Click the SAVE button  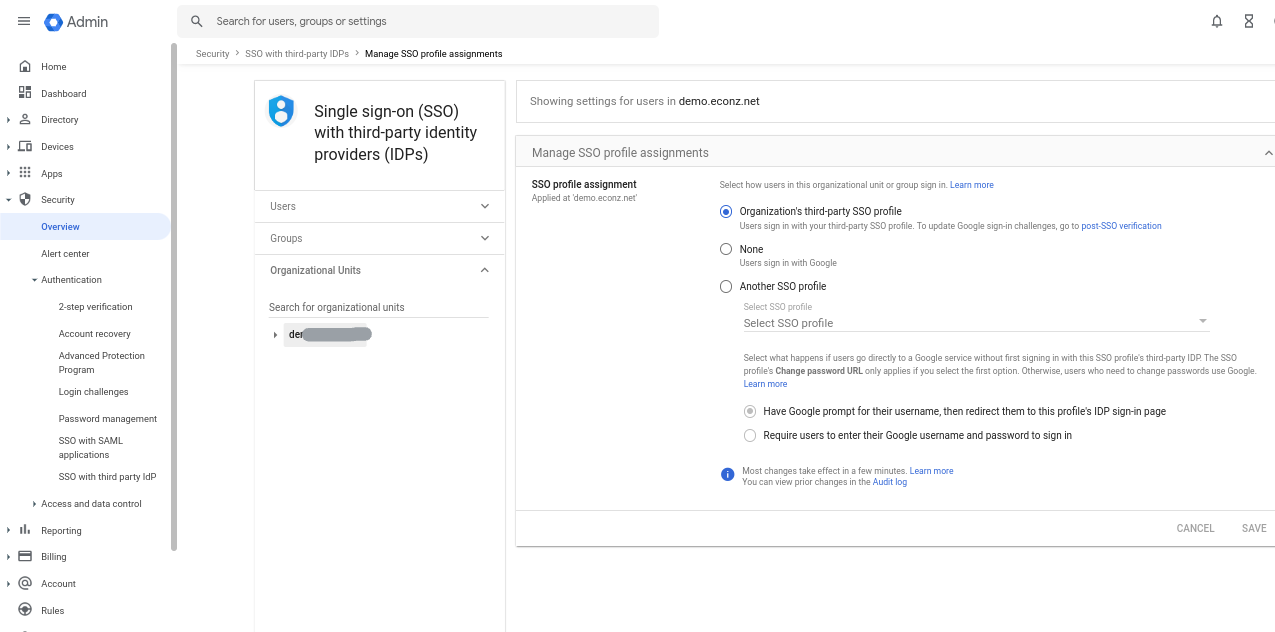click(x=1254, y=528)
